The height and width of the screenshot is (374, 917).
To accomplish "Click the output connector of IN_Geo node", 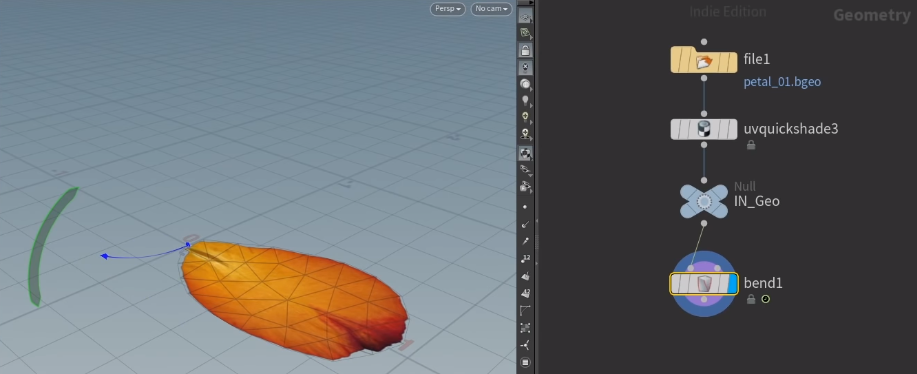I will [x=704, y=223].
